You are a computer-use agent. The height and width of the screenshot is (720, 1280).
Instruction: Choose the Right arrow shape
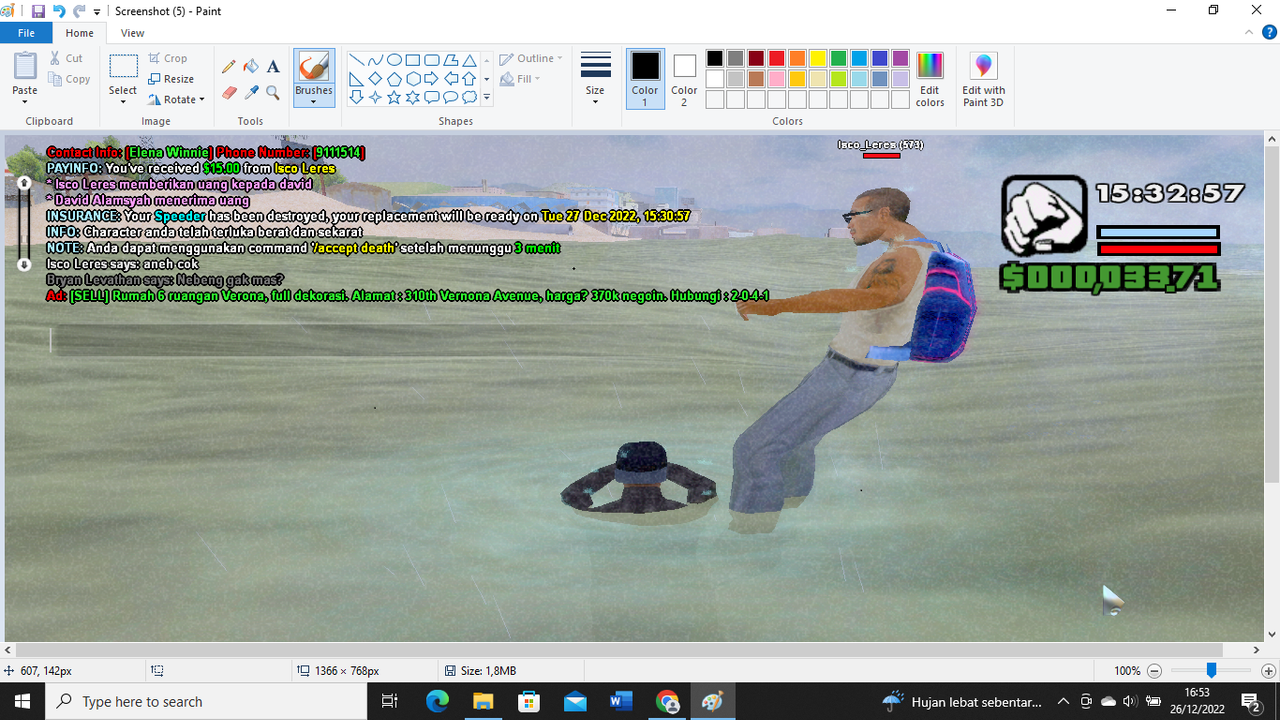[432, 79]
